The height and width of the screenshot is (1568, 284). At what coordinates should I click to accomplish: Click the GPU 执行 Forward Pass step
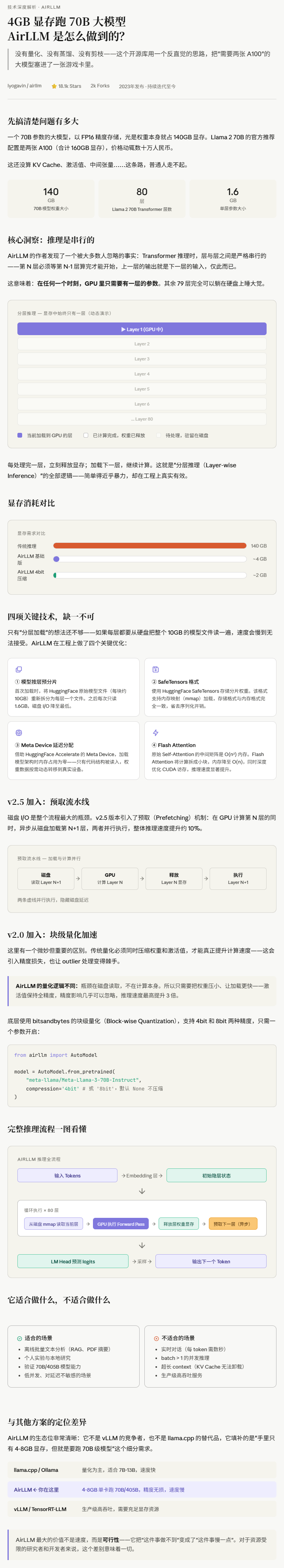[x=120, y=1223]
